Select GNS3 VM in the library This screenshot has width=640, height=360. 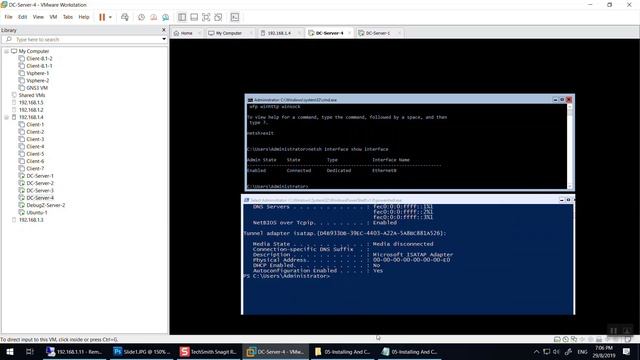point(37,88)
